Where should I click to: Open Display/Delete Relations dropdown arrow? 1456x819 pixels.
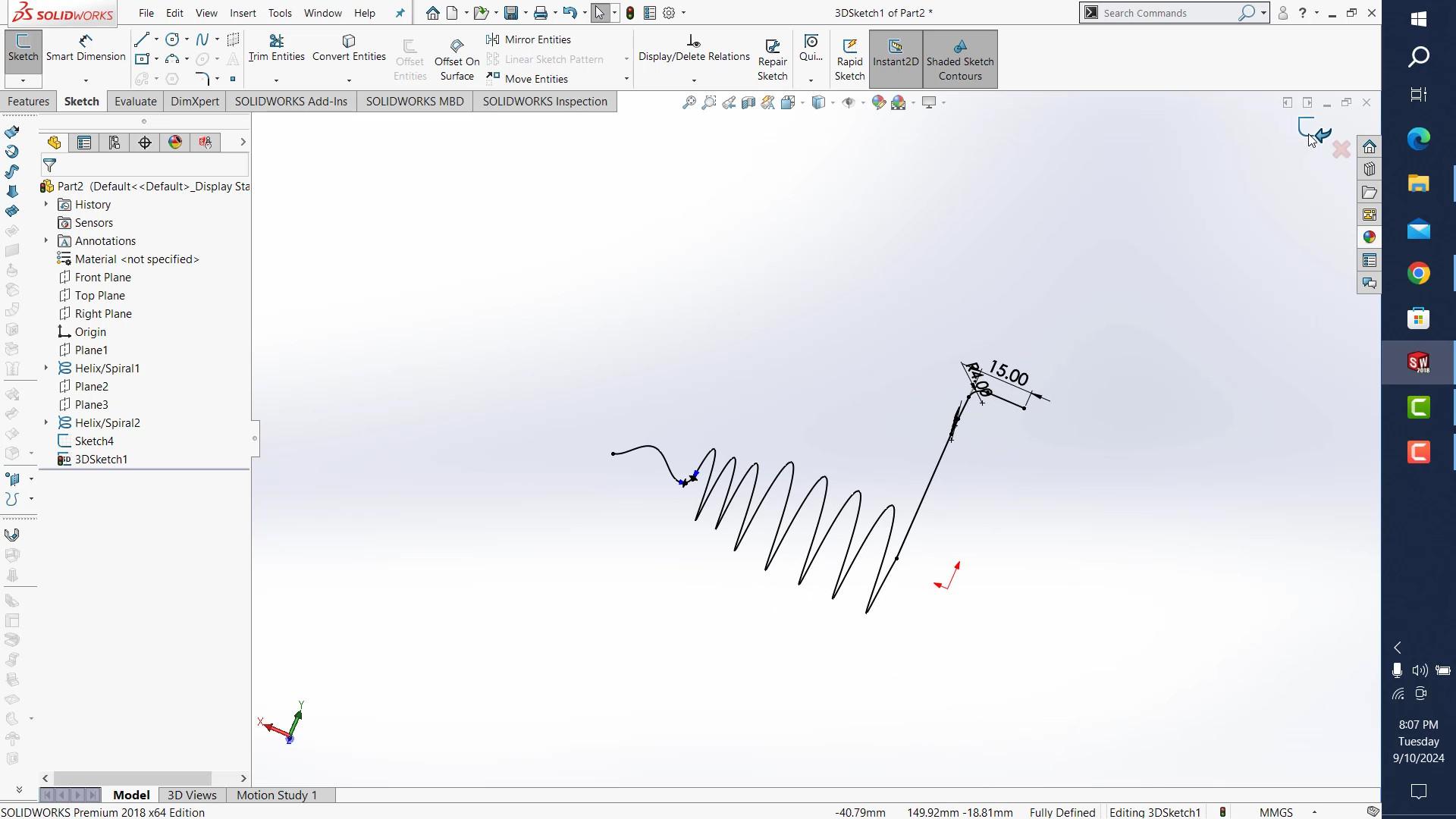click(x=694, y=80)
